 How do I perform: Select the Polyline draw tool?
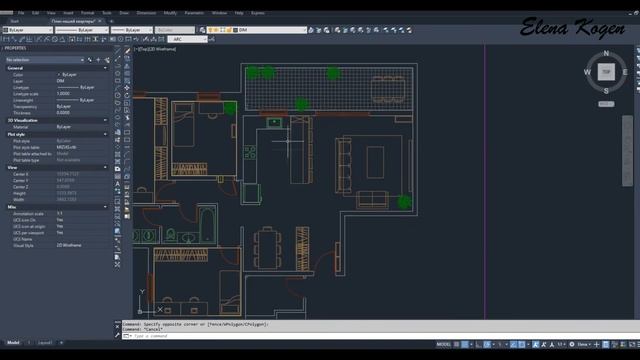[x=118, y=66]
